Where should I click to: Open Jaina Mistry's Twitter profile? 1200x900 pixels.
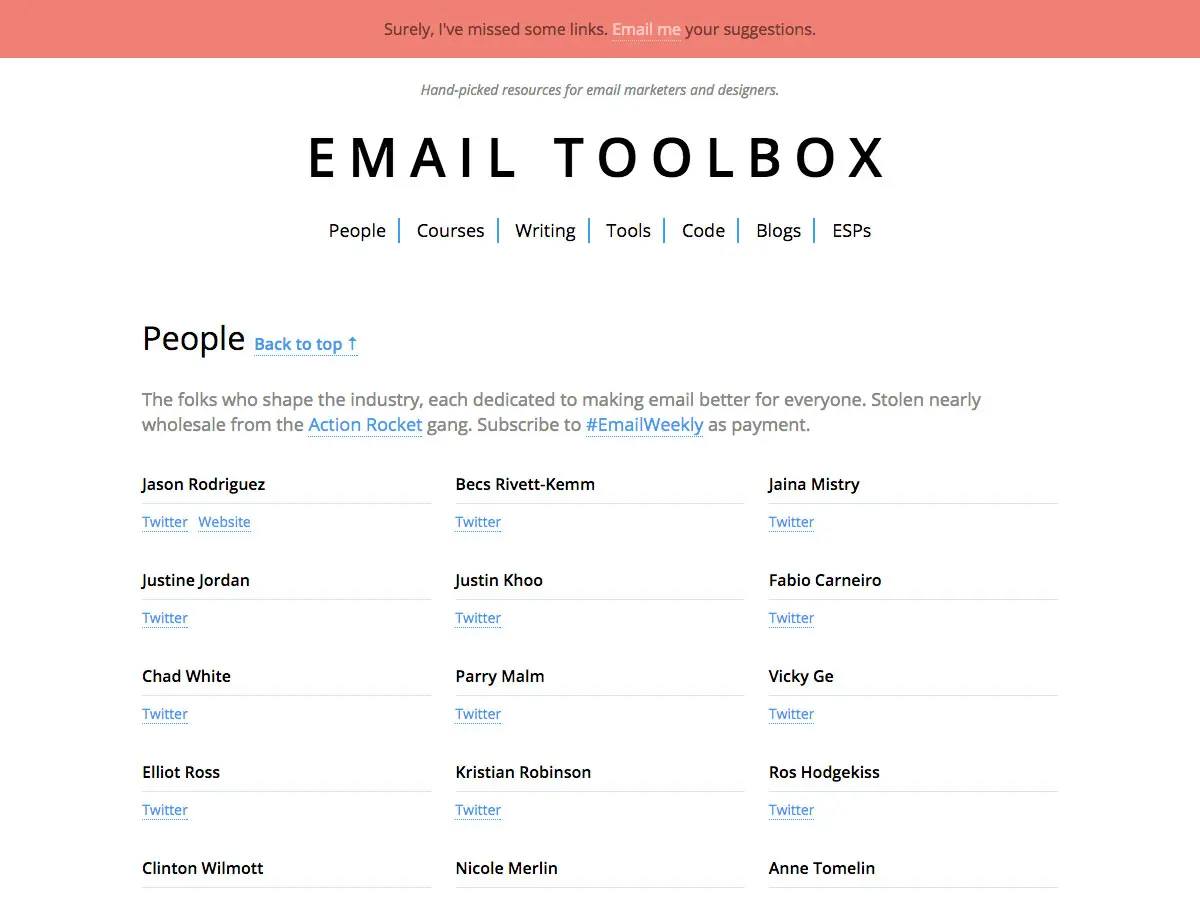(x=791, y=521)
